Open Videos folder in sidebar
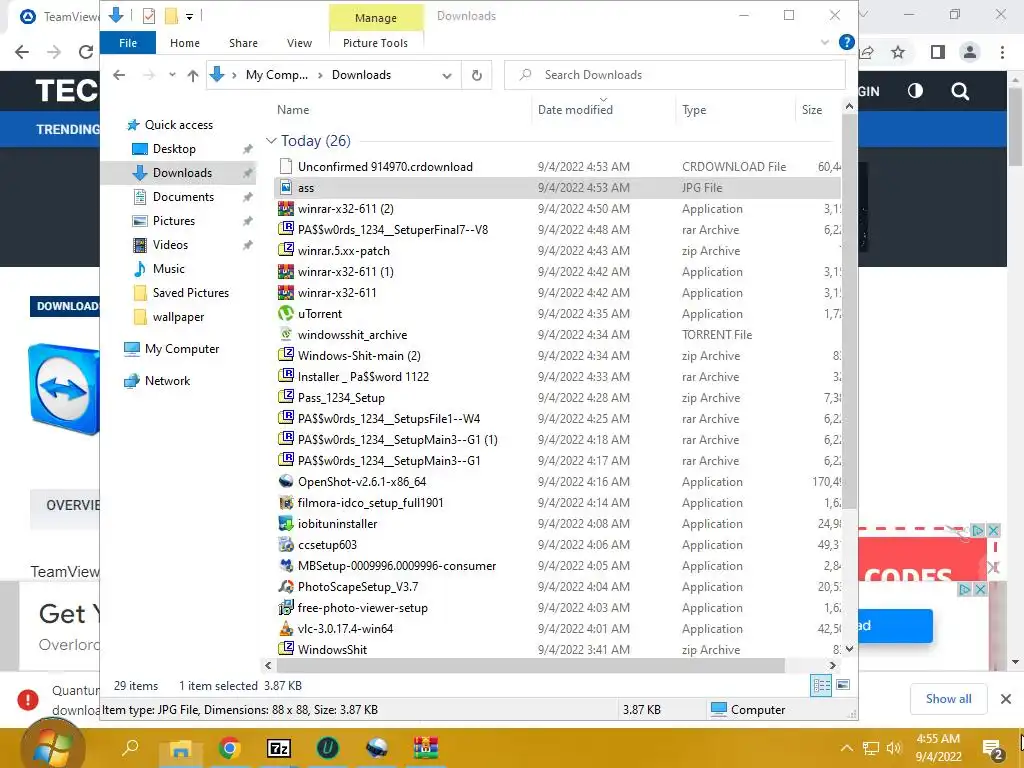This screenshot has width=1024, height=768. [x=170, y=245]
